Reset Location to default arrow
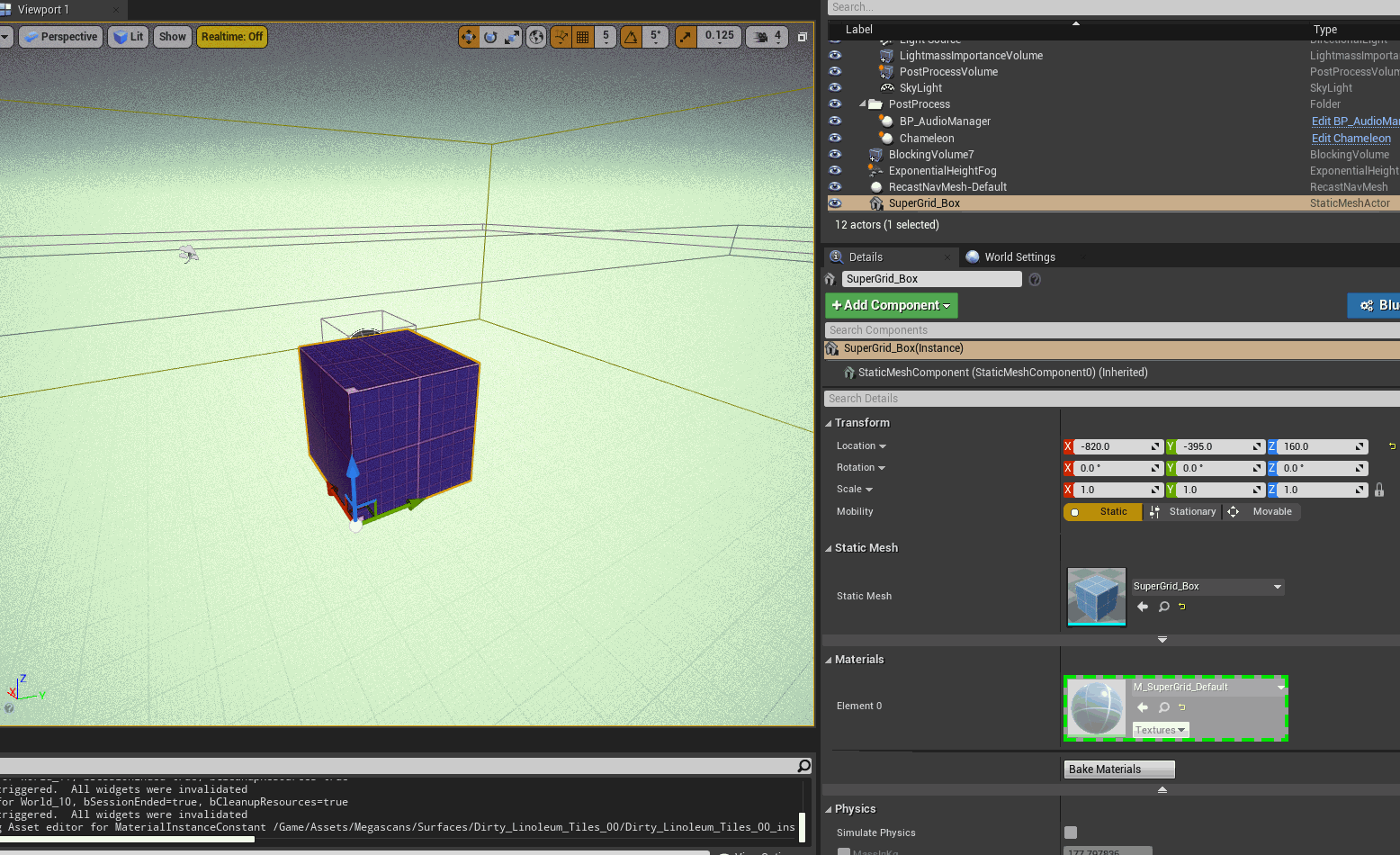This screenshot has width=1400, height=855. (1392, 446)
